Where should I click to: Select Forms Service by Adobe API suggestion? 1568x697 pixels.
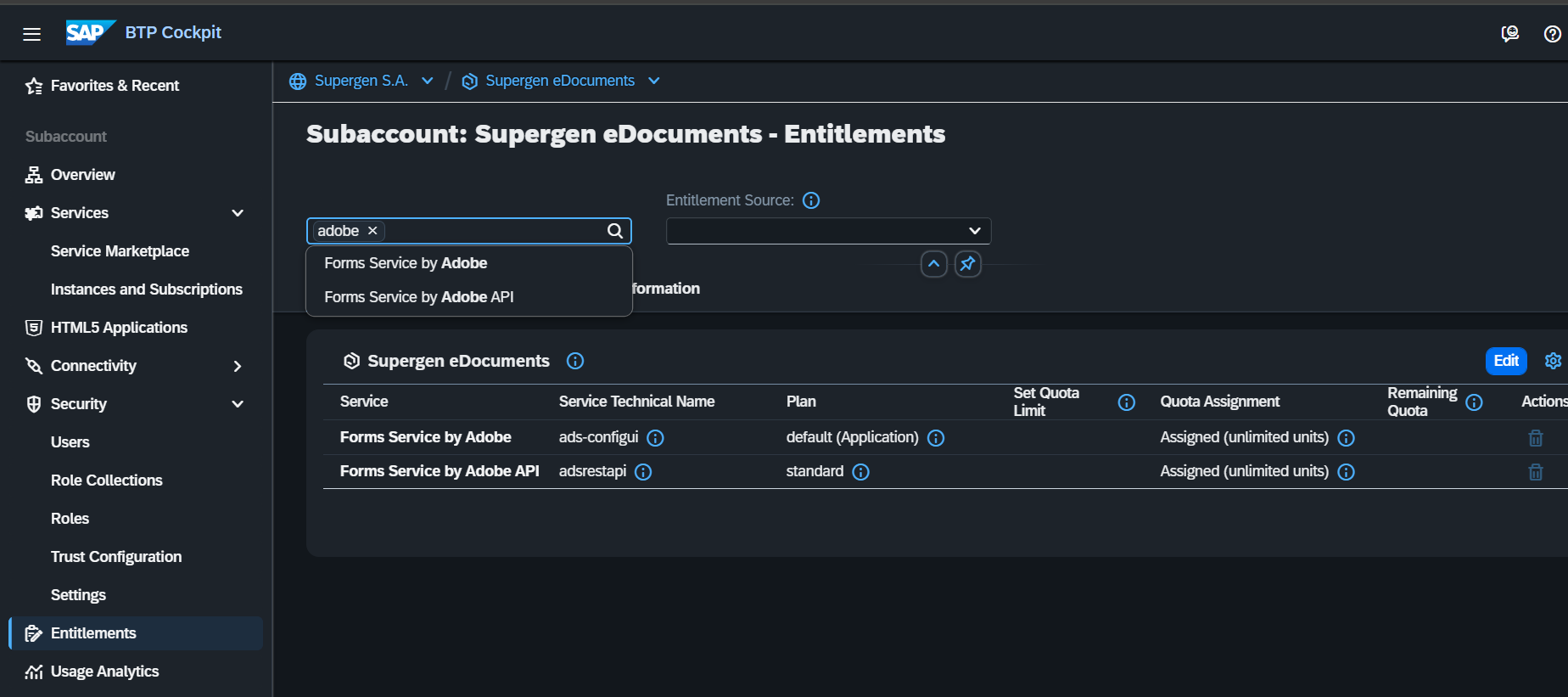(419, 297)
